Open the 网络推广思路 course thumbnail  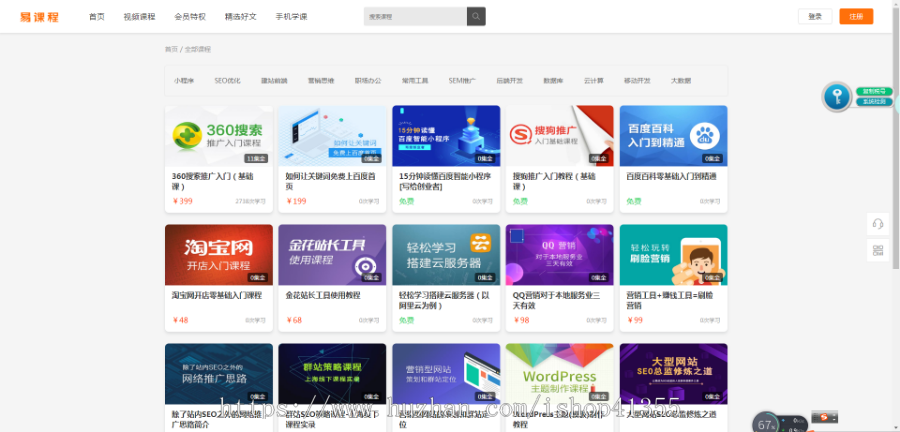coord(219,374)
